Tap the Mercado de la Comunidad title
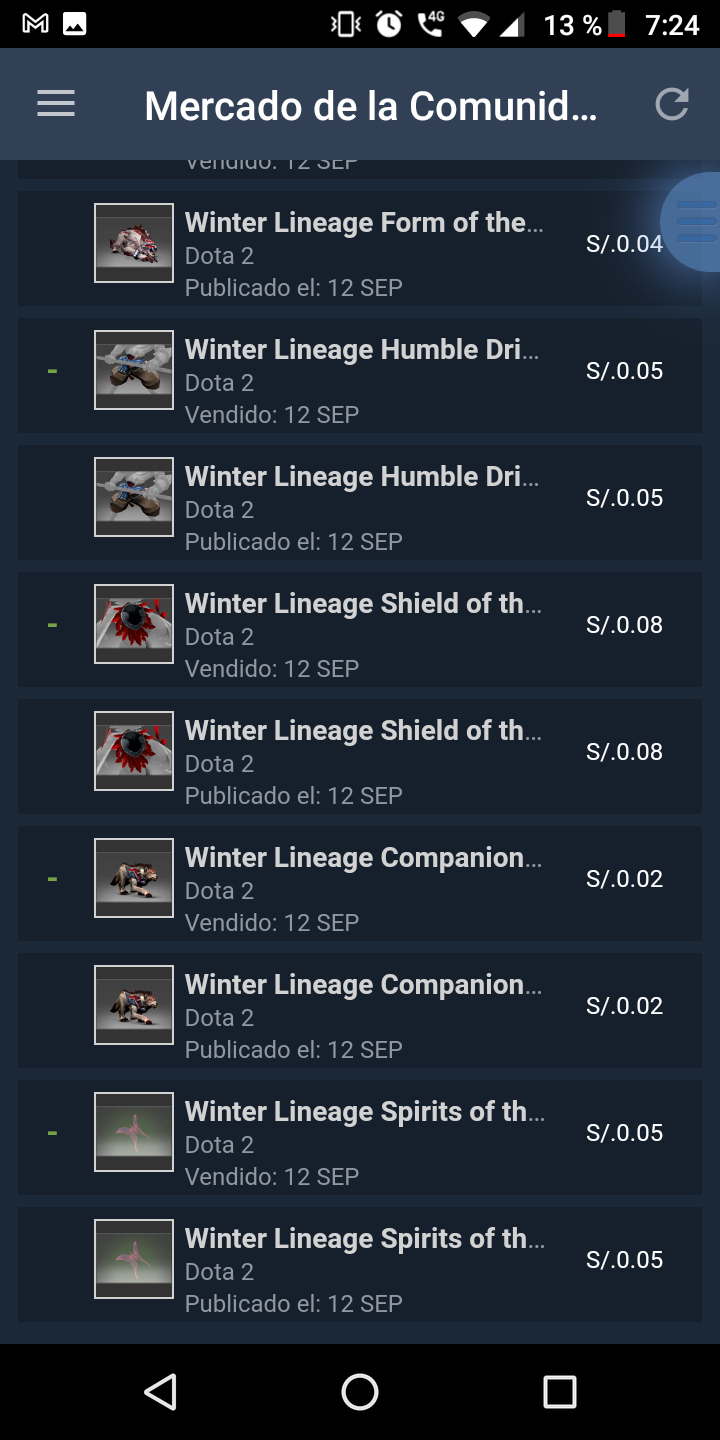This screenshot has width=720, height=1440. coord(371,105)
